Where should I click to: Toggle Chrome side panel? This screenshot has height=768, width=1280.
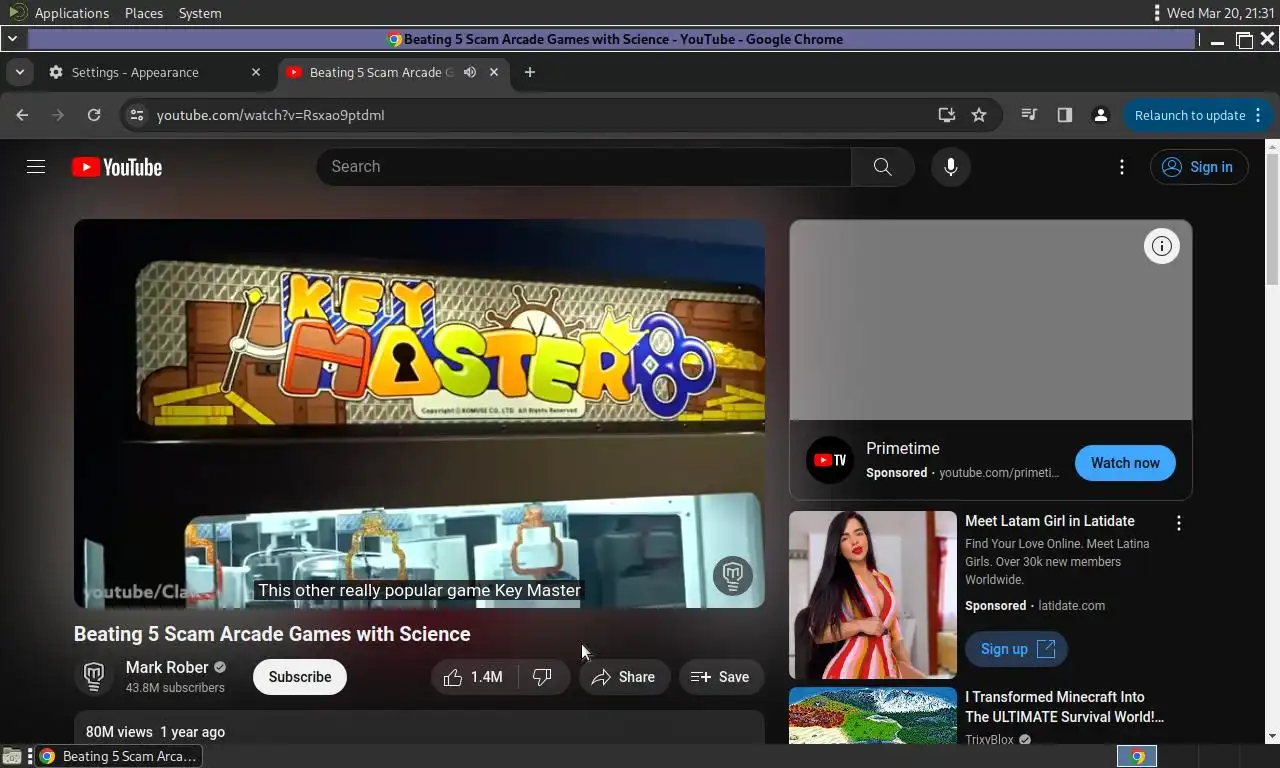(1065, 115)
